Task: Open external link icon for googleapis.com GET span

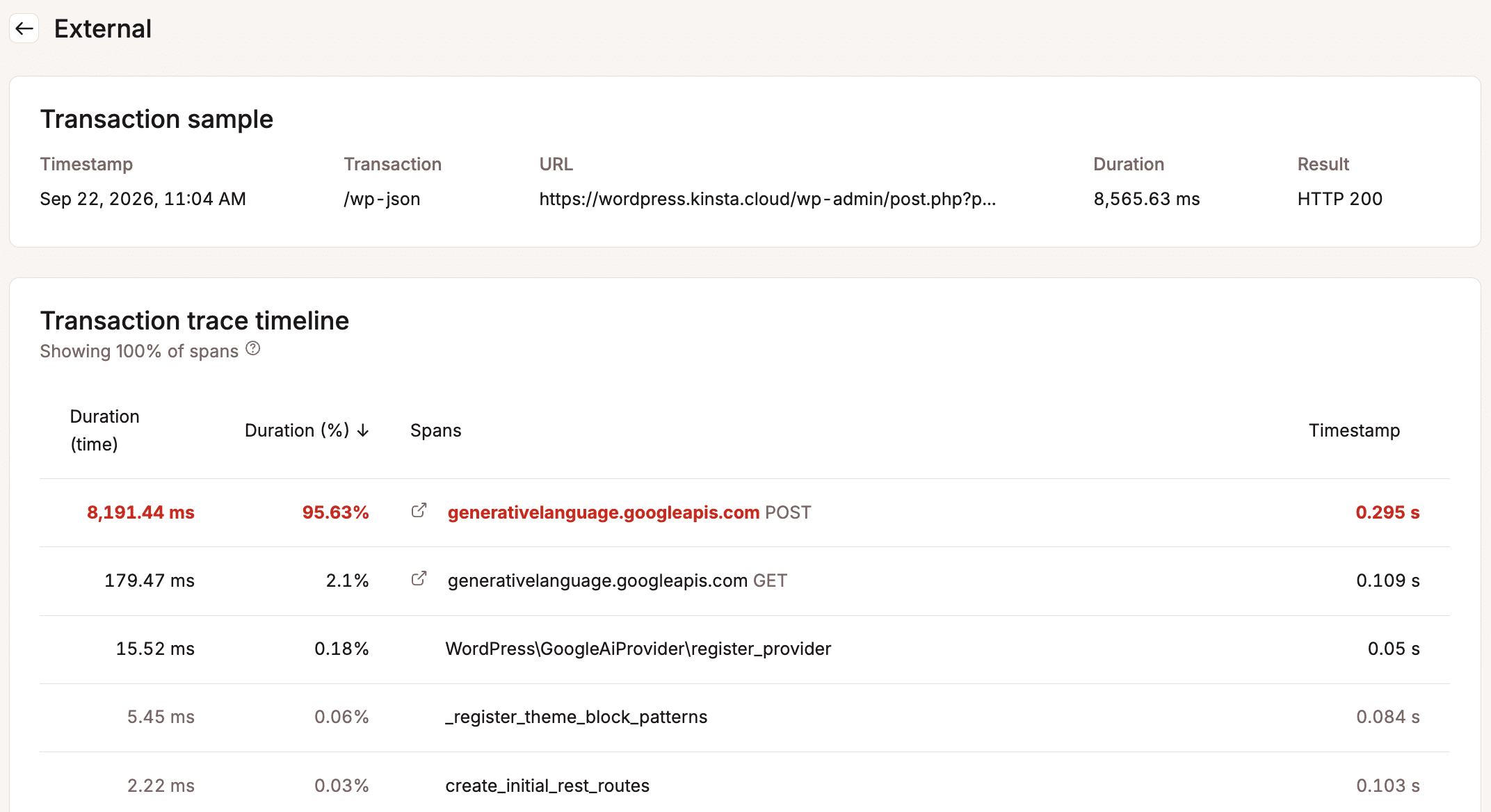Action: (x=419, y=579)
